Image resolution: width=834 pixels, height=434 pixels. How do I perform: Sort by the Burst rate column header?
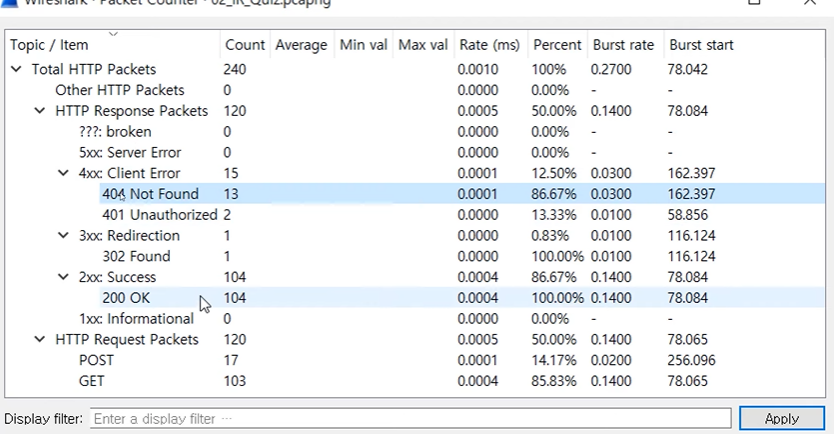point(624,45)
